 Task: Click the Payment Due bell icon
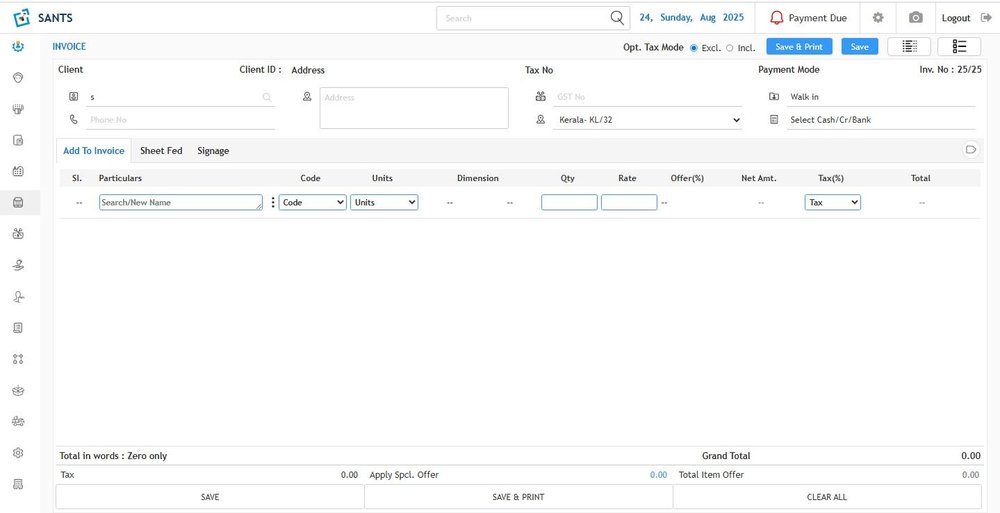776,18
